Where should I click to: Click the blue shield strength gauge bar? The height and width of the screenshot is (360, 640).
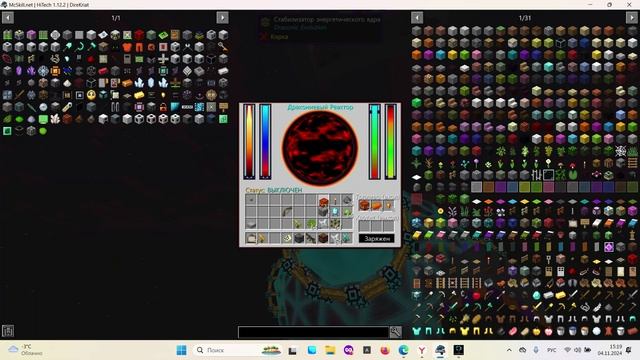click(265, 142)
